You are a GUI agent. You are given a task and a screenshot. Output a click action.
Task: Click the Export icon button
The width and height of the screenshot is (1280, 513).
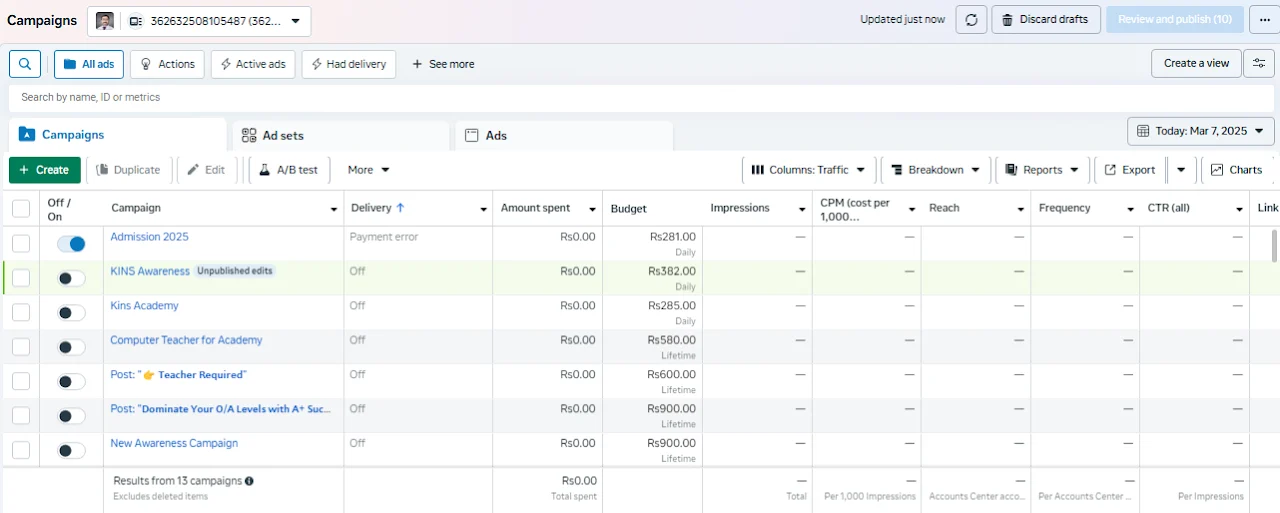click(x=1129, y=170)
